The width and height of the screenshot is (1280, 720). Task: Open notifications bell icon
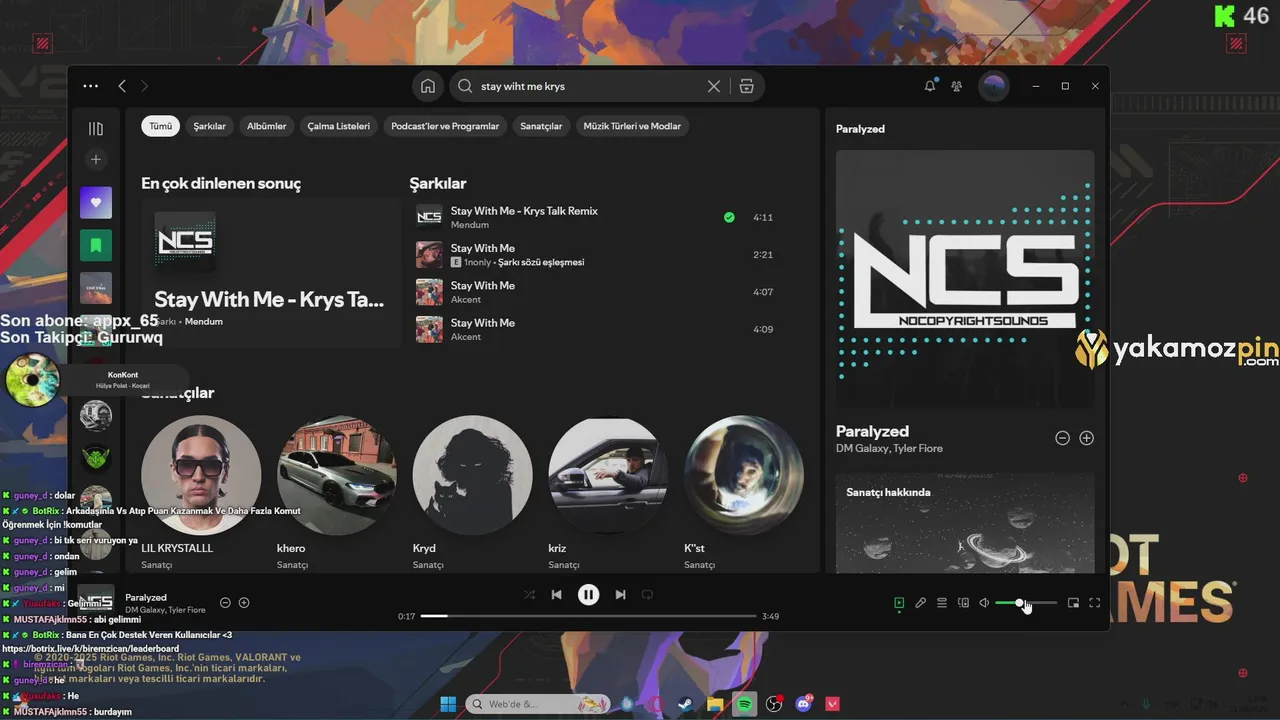[930, 86]
